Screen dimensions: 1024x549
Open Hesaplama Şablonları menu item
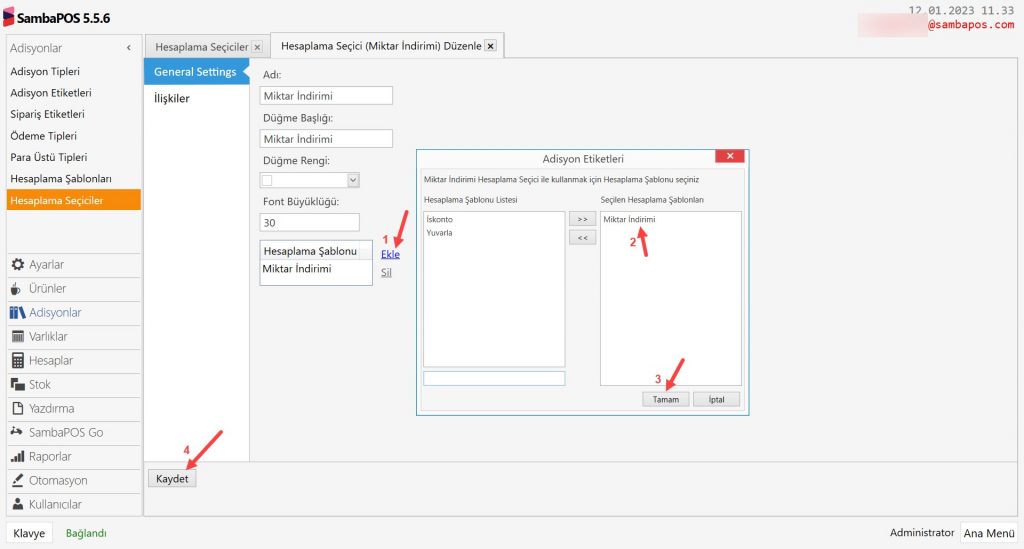61,179
